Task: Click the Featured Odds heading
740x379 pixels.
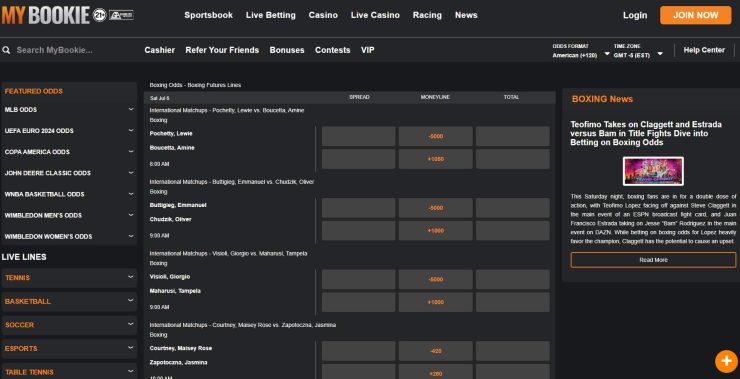Action: (34, 91)
